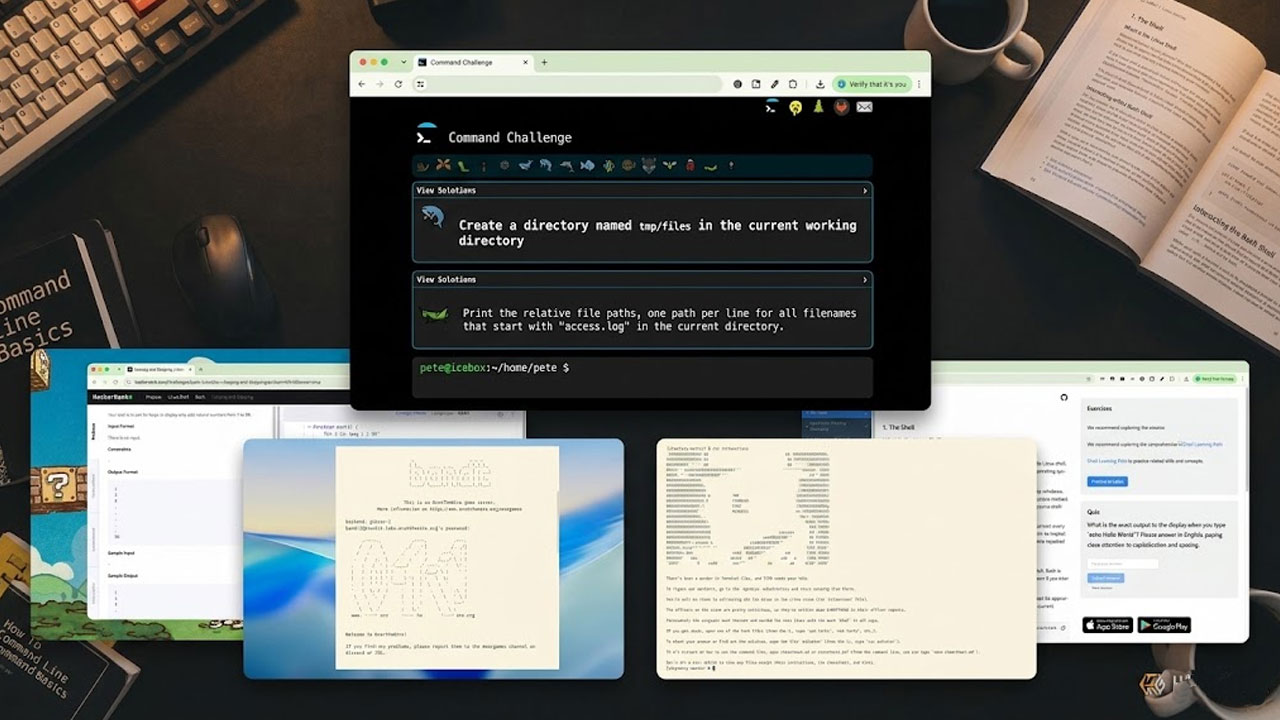The image size is (1280, 720).
Task: Expand View Solutions for the tmp/files challenge
Action: coord(642,190)
